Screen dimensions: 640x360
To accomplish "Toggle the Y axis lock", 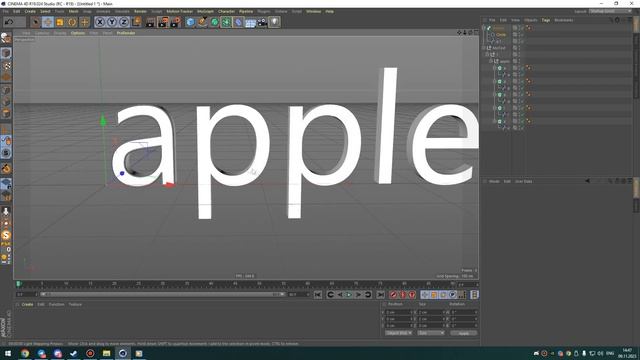I will tap(112, 22).
